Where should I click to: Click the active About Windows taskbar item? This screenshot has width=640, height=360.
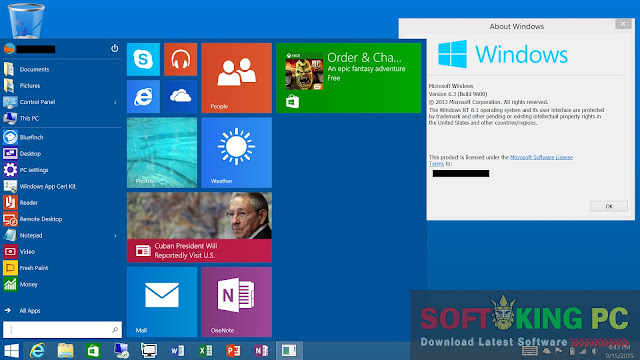289,351
